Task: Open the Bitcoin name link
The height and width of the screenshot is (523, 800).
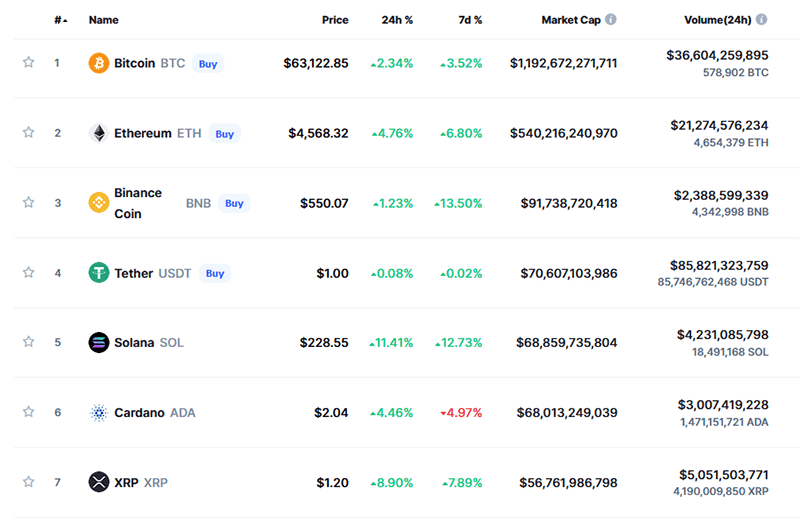Action: coord(135,63)
